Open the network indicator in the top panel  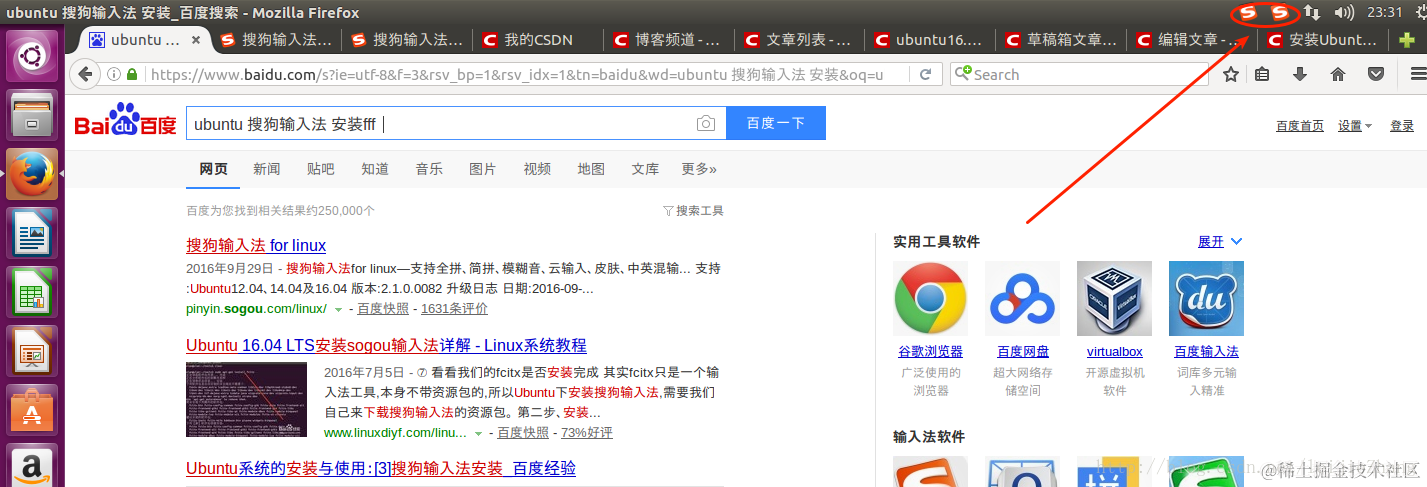coord(1312,13)
